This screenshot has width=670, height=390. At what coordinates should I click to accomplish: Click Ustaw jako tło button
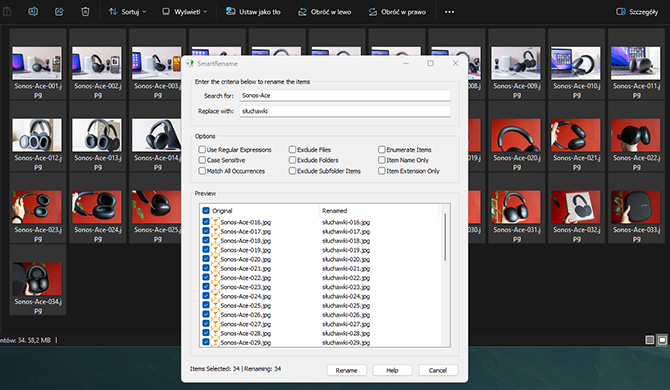pyautogui.click(x=253, y=12)
